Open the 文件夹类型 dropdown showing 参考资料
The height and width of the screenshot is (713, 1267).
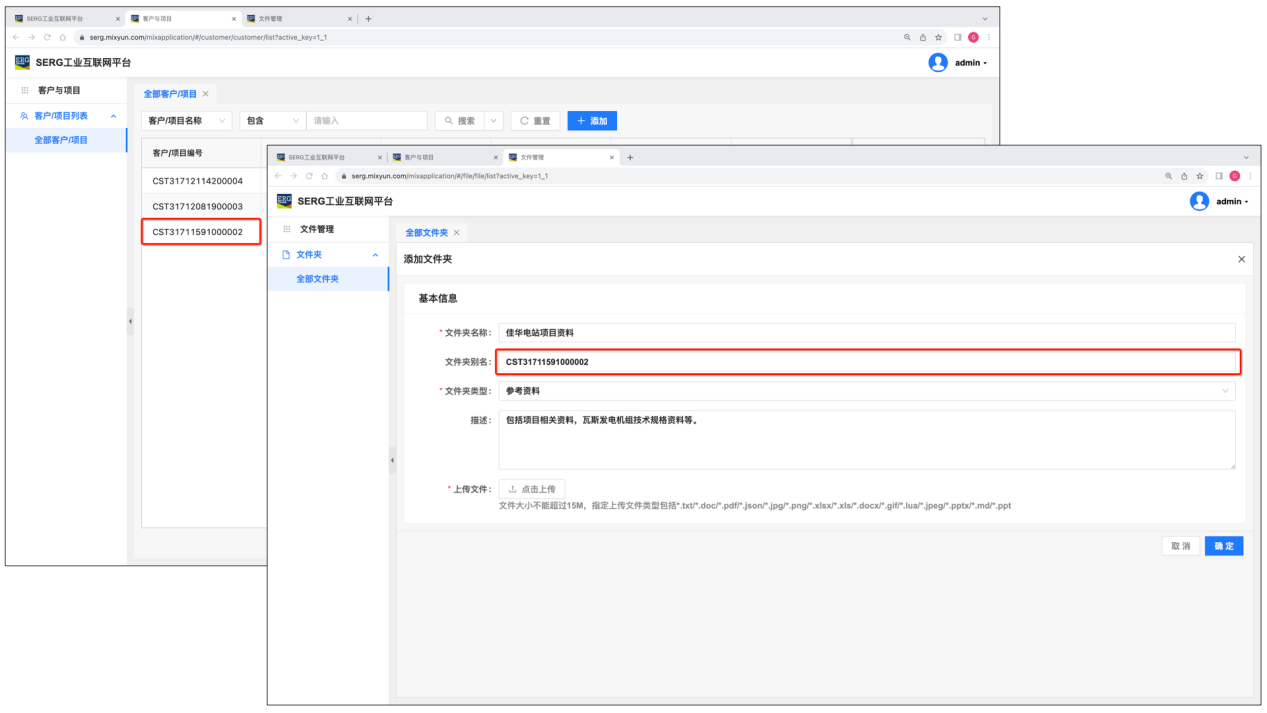pyautogui.click(x=866, y=391)
